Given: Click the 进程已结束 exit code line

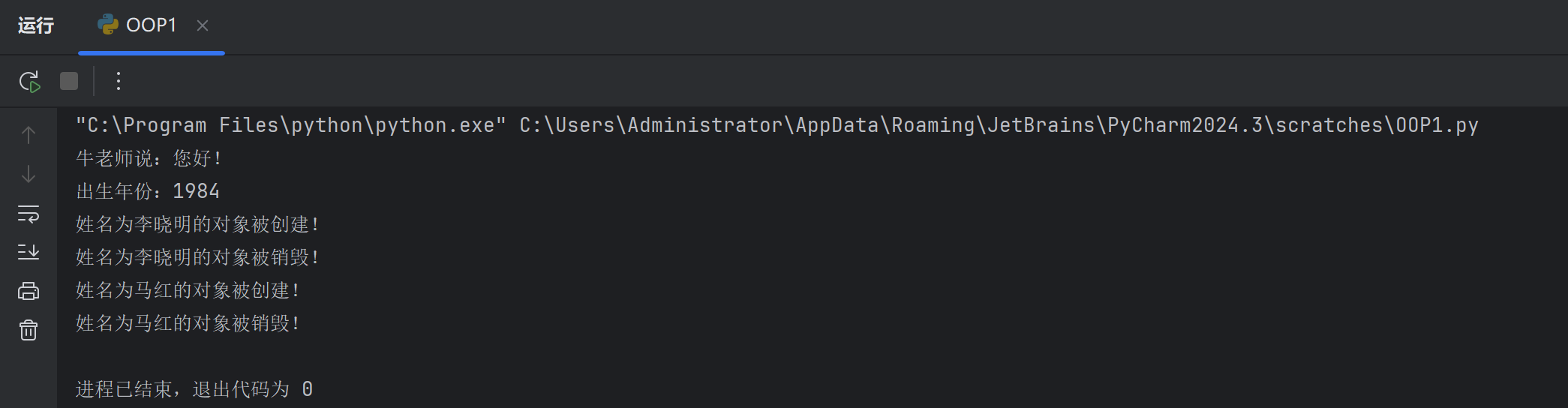Looking at the screenshot, I should point(194,389).
